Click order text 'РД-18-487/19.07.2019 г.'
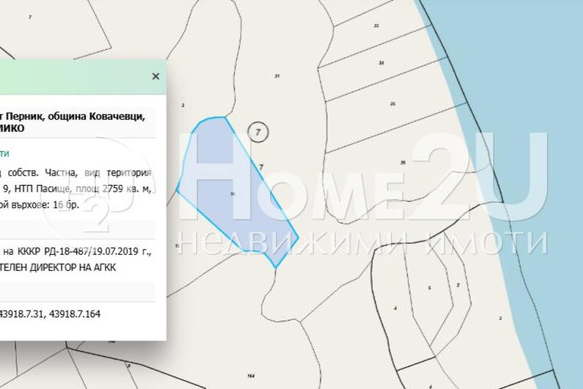Viewport: 583px width, 389px height. [98, 252]
